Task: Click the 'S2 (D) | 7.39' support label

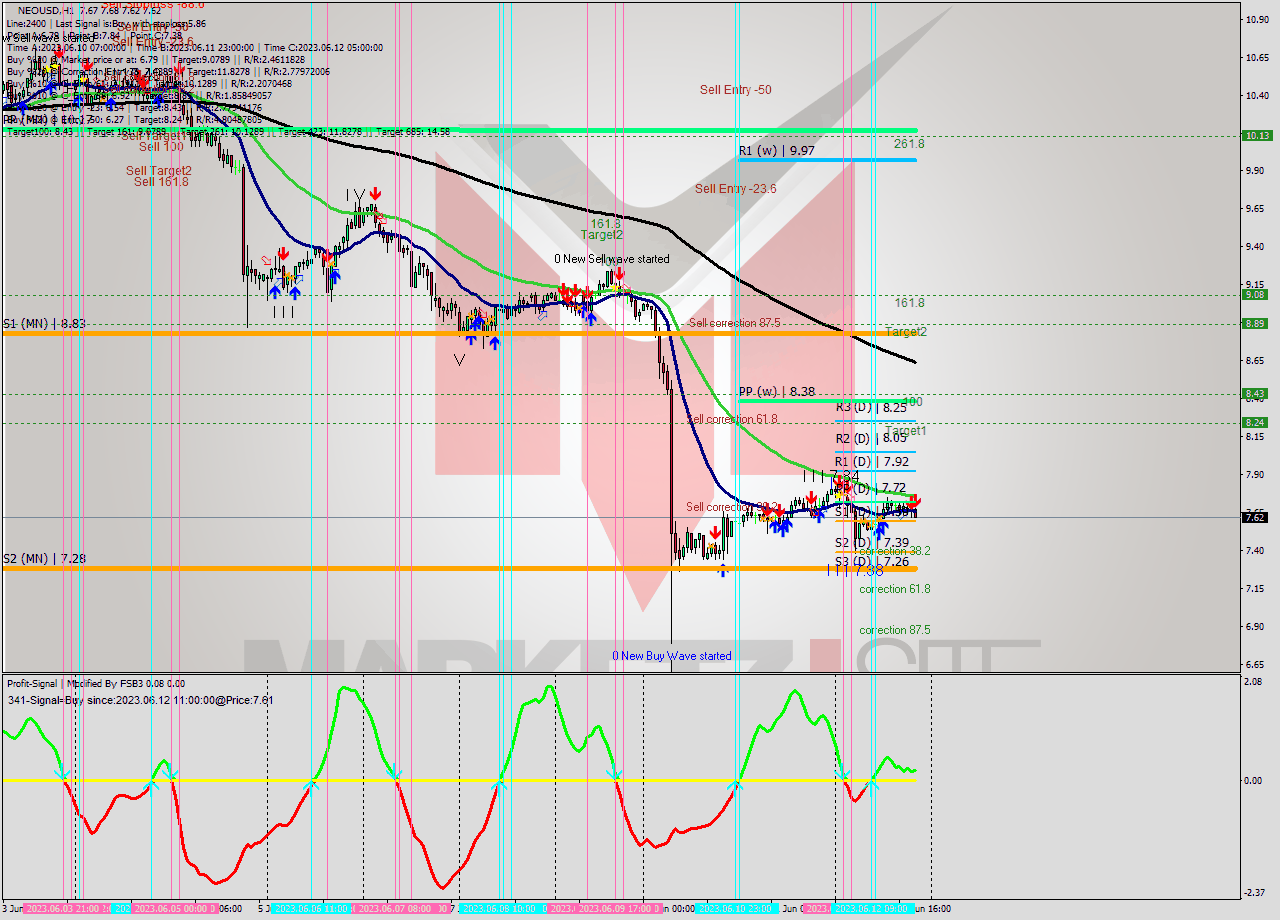Action: point(871,543)
